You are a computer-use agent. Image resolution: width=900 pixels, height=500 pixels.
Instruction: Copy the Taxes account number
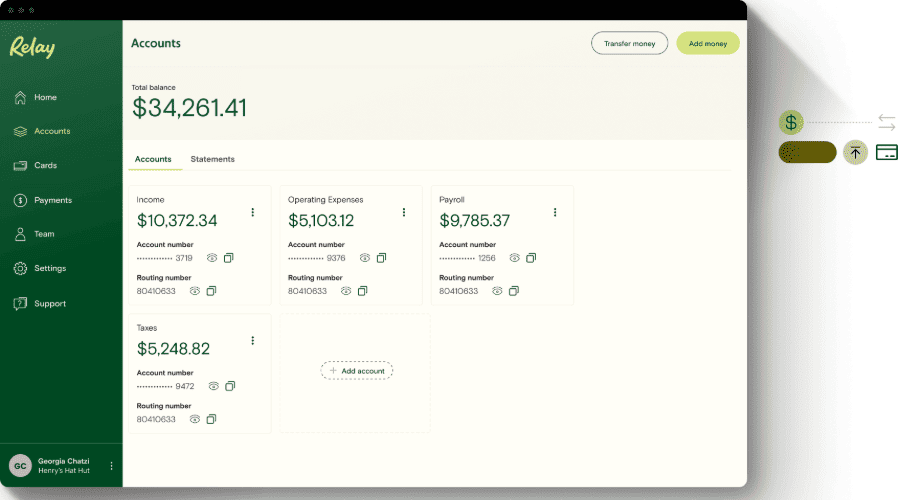(x=230, y=386)
